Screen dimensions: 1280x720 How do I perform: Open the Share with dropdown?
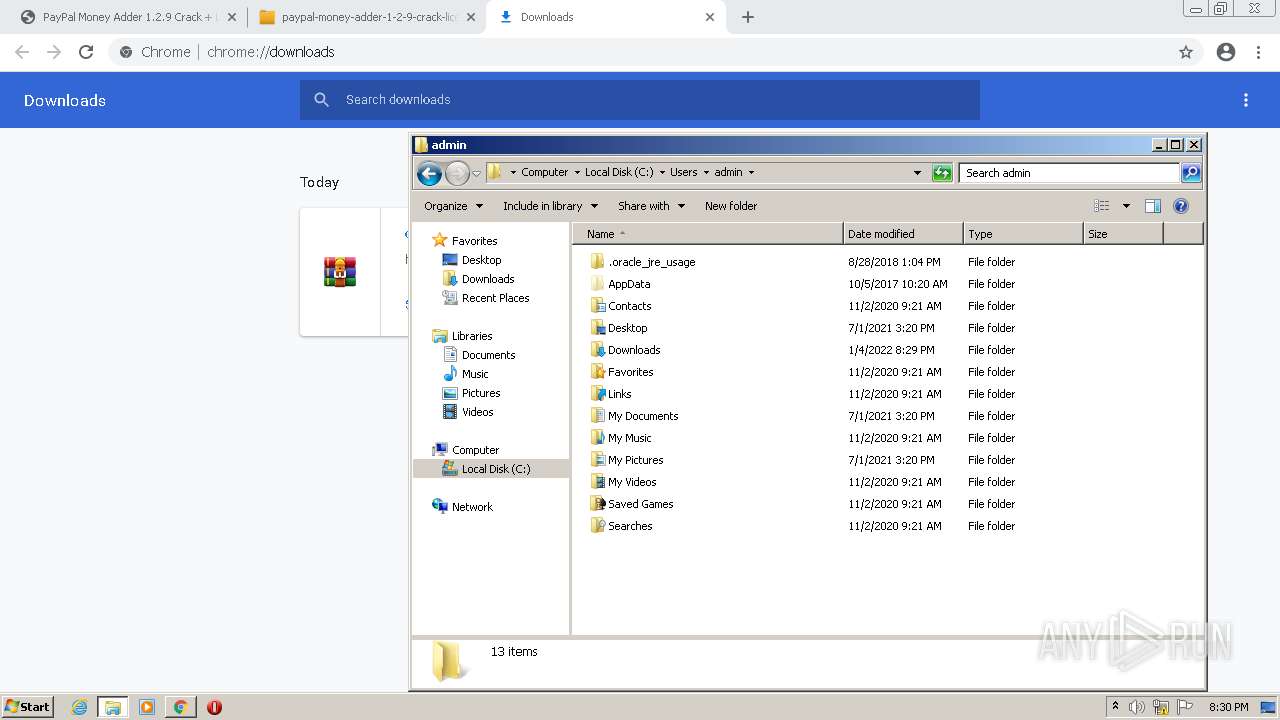[x=652, y=206]
